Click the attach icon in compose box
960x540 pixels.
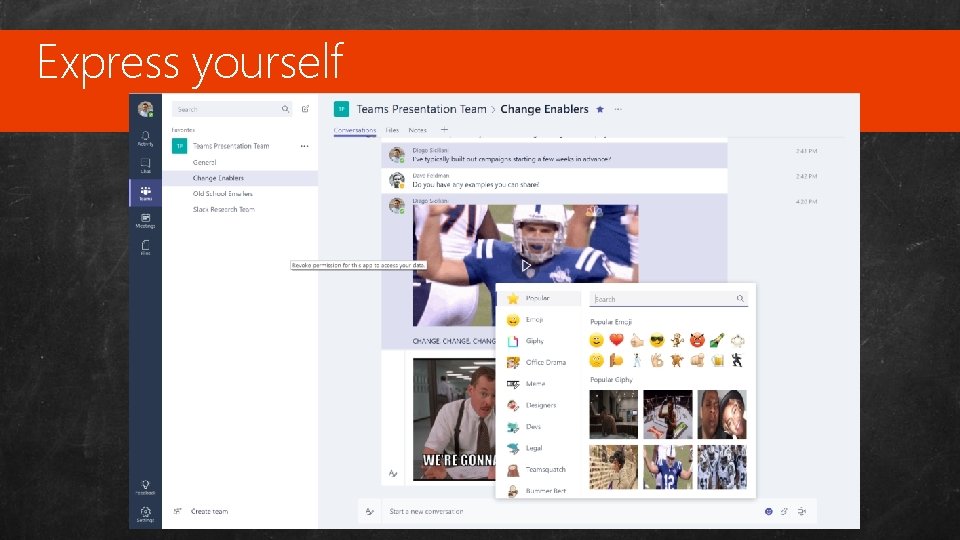coord(784,511)
